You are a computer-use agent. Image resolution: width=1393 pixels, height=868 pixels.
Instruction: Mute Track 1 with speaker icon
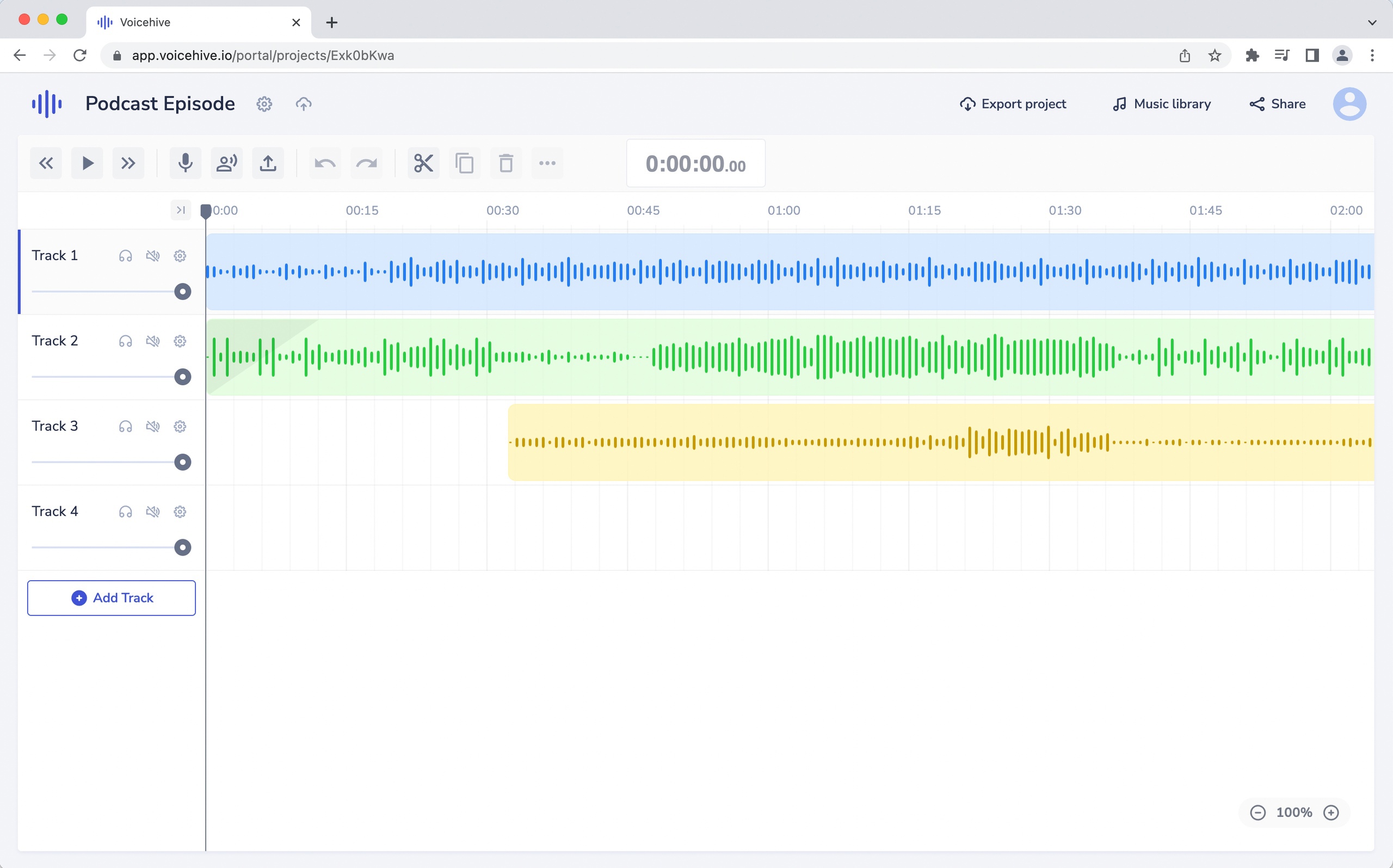(x=153, y=256)
